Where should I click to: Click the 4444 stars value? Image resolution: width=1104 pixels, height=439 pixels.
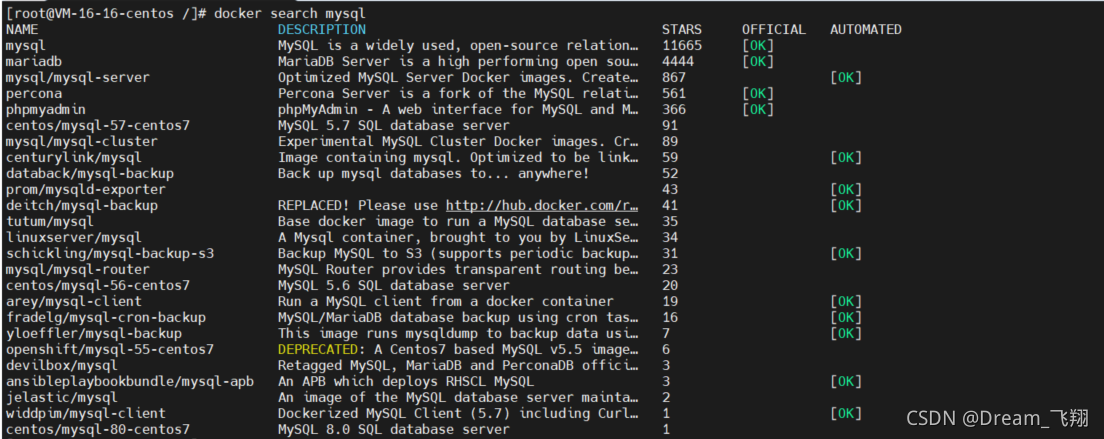pyautogui.click(x=678, y=61)
